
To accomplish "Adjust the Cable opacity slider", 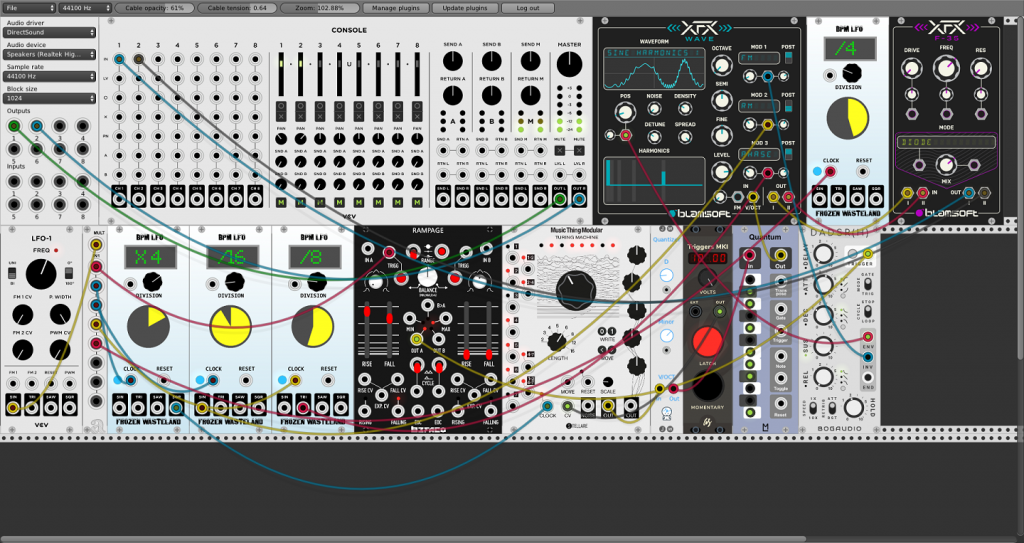I will [155, 8].
